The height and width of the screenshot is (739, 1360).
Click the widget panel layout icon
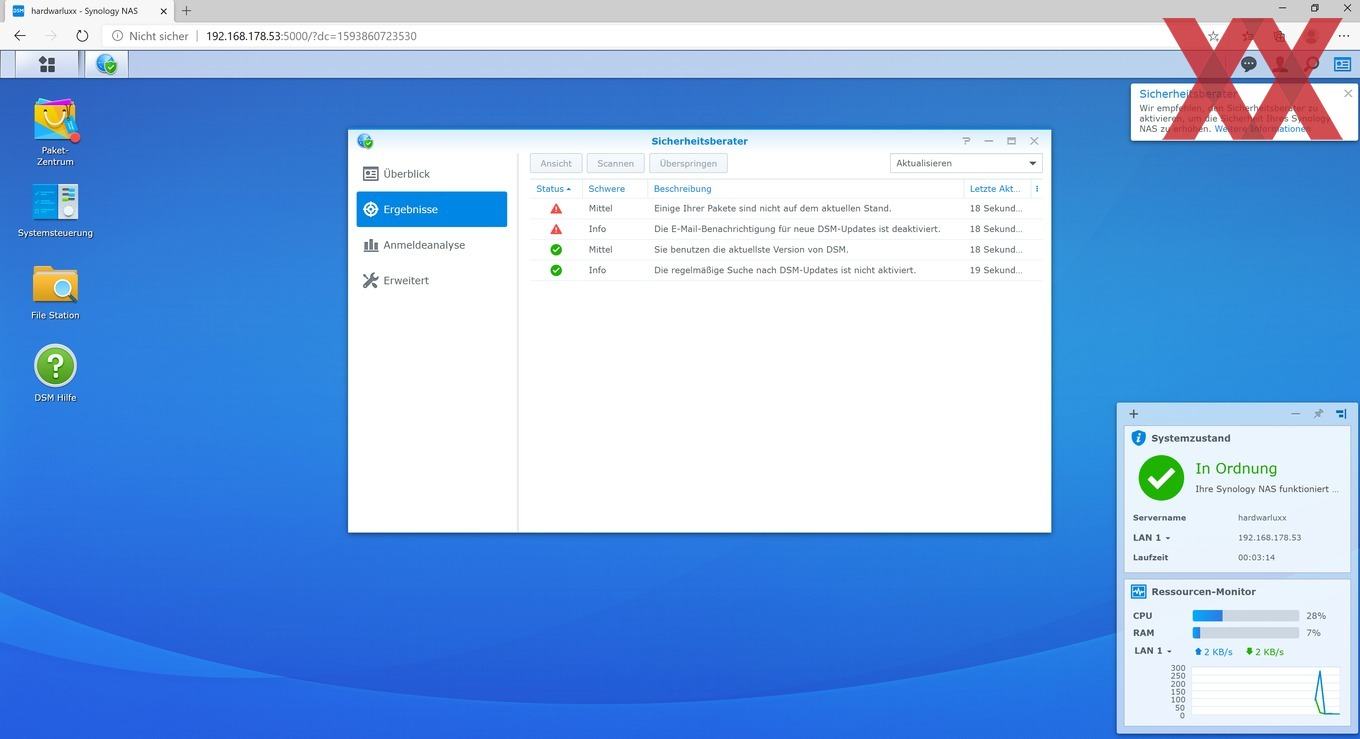pos(1341,413)
